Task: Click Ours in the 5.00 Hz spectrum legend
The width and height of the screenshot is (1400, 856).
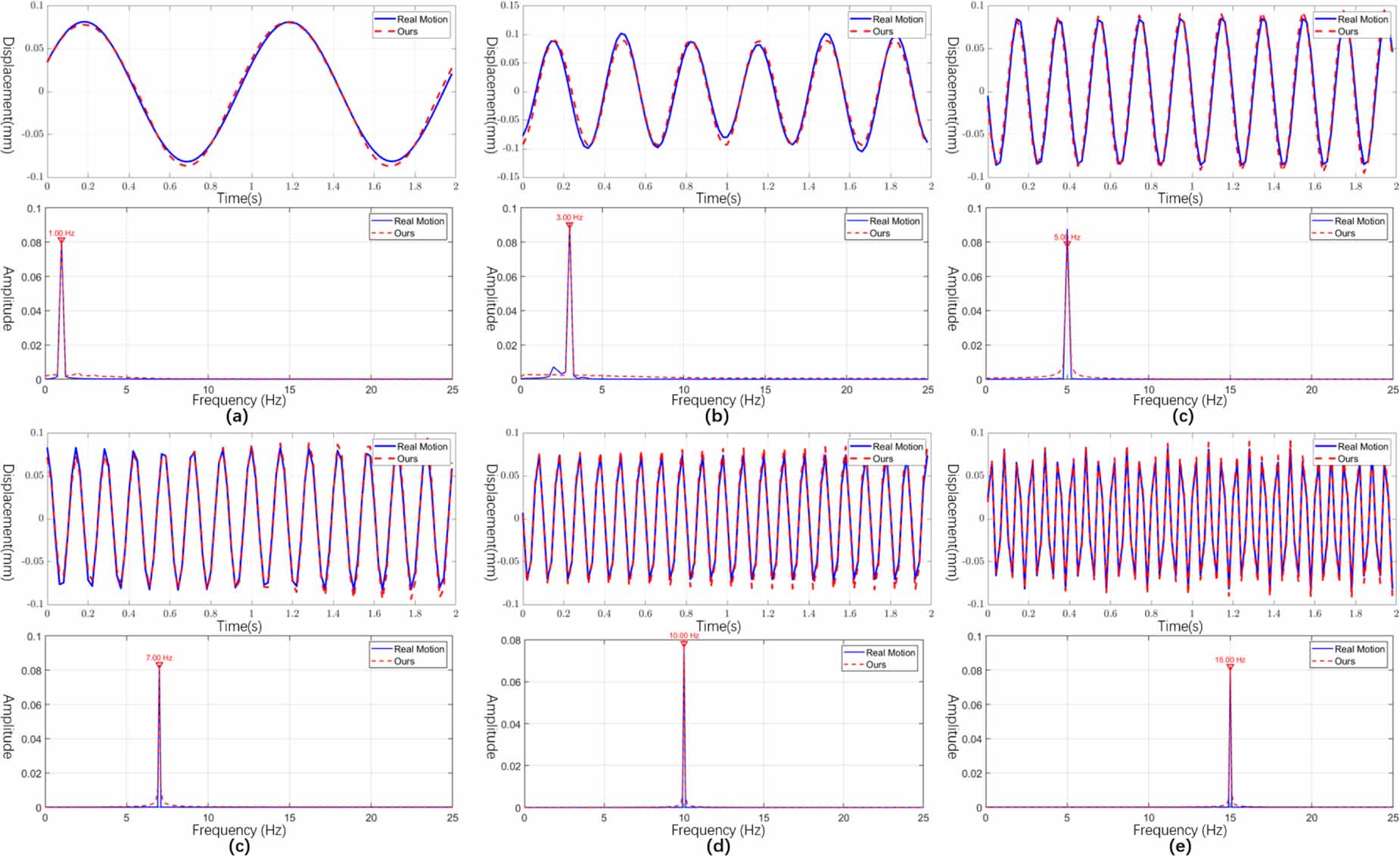Action: point(1345,233)
